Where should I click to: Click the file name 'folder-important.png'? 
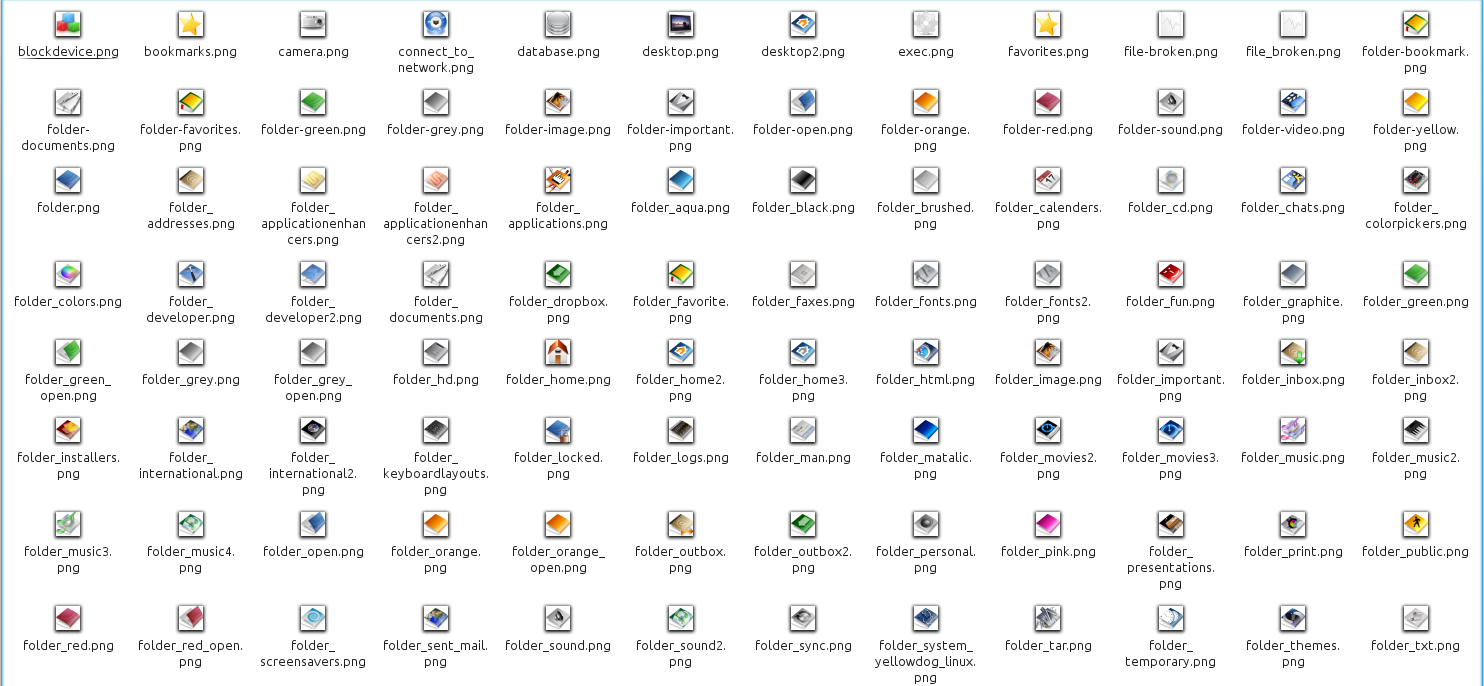click(x=681, y=138)
